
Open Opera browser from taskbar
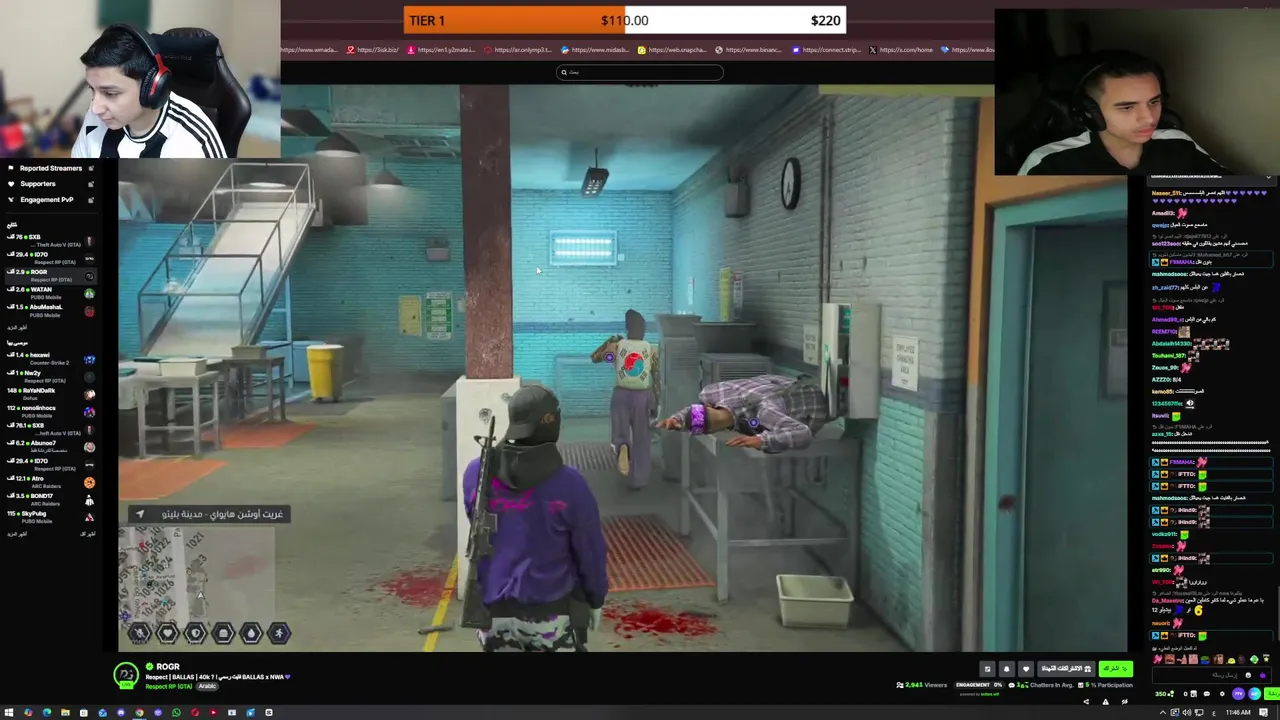click(x=195, y=712)
